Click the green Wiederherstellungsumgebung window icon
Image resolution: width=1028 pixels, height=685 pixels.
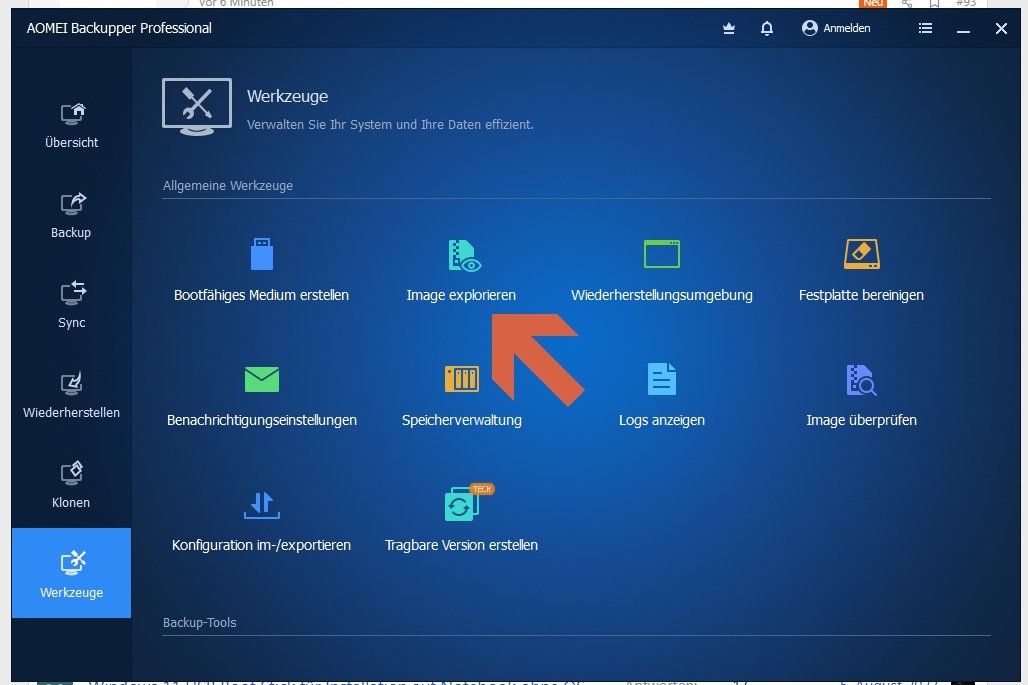point(662,254)
